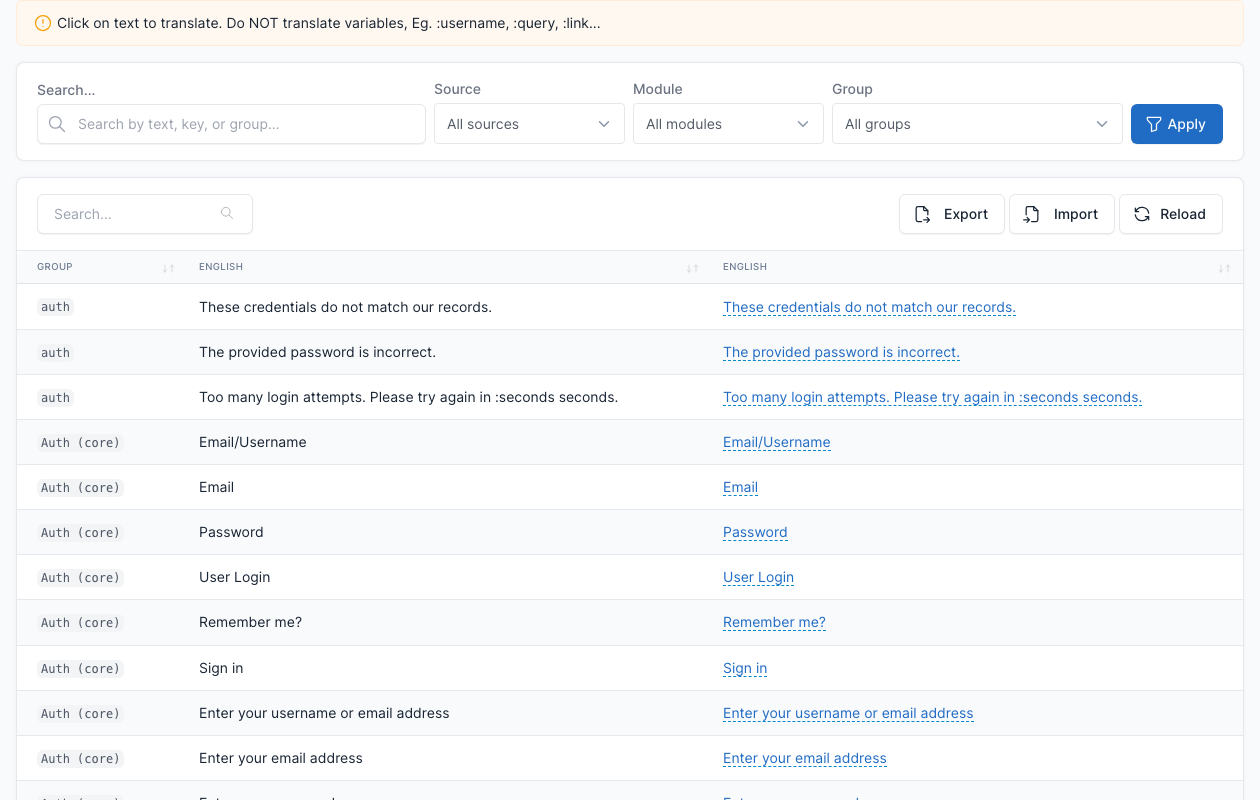Viewport: 1260px width, 800px height.
Task: Edit the 'Email/Username' translation link
Action: point(777,442)
